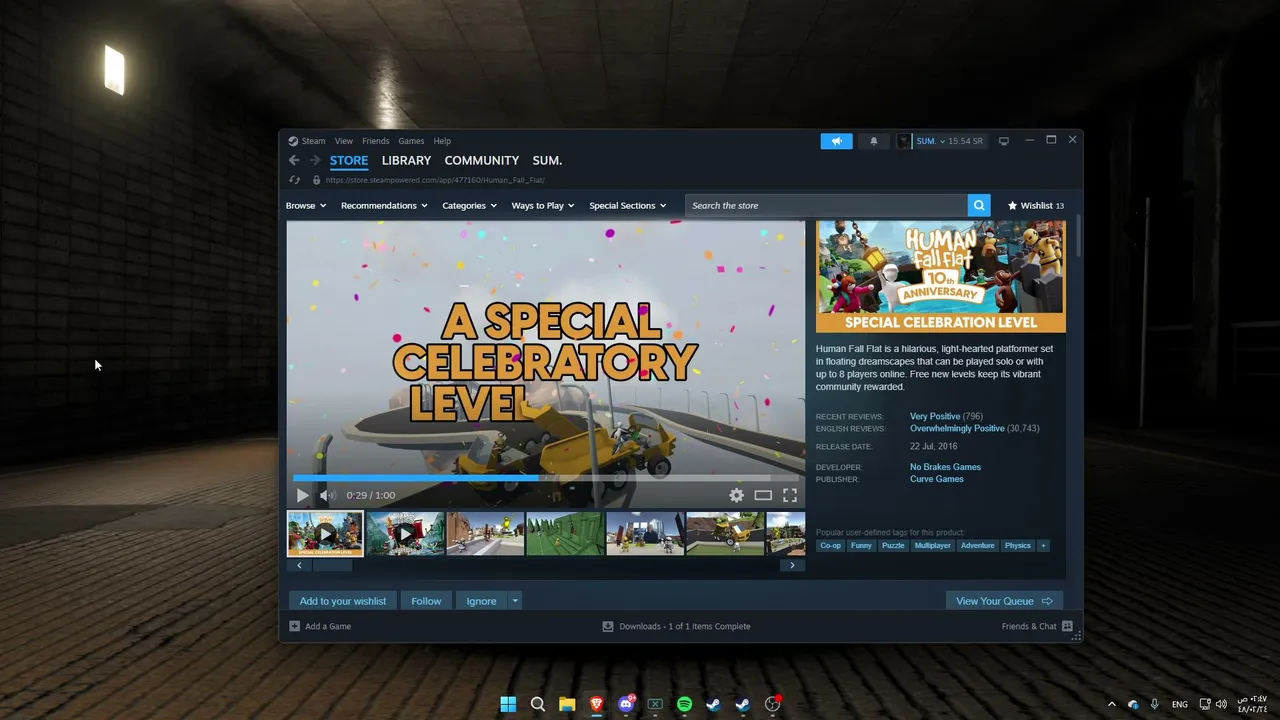
Task: Open the Help menu
Action: coord(442,141)
